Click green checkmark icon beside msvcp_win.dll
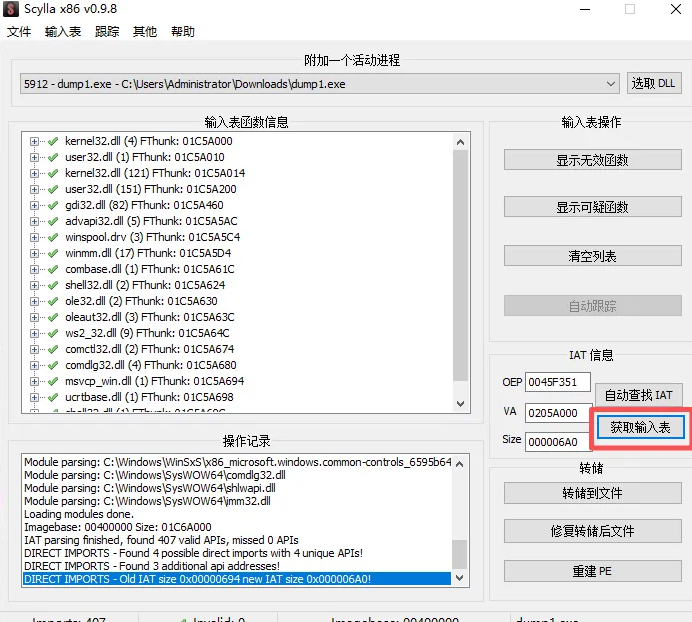The image size is (692, 622). (x=53, y=381)
